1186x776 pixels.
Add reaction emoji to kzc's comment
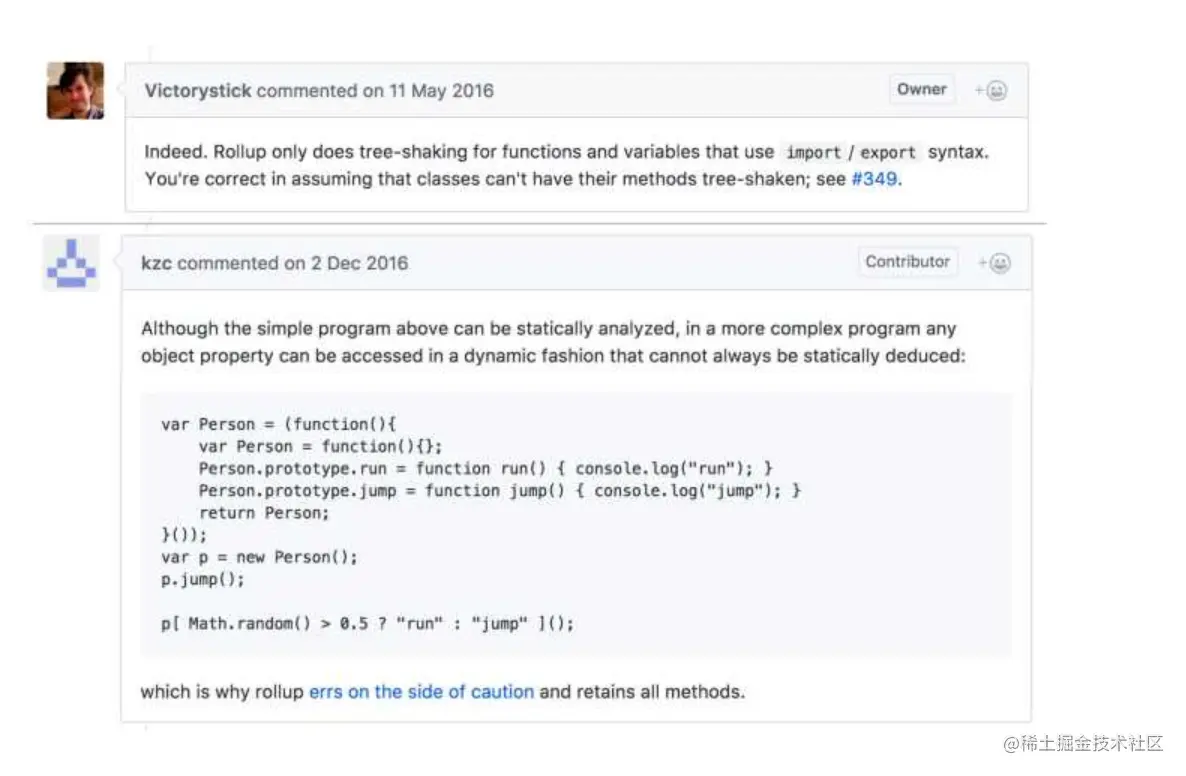995,263
